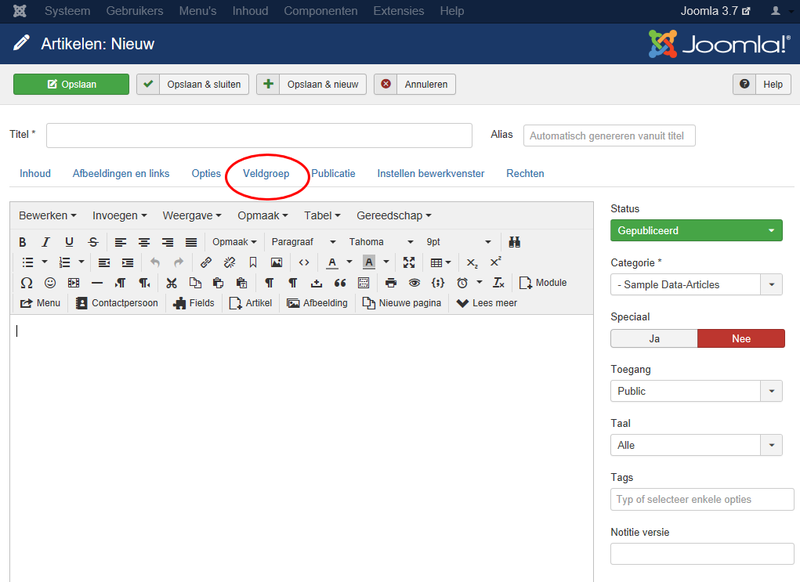Viewport: 800px width, 582px height.
Task: Pick text color with A icon
Action: pos(332,262)
